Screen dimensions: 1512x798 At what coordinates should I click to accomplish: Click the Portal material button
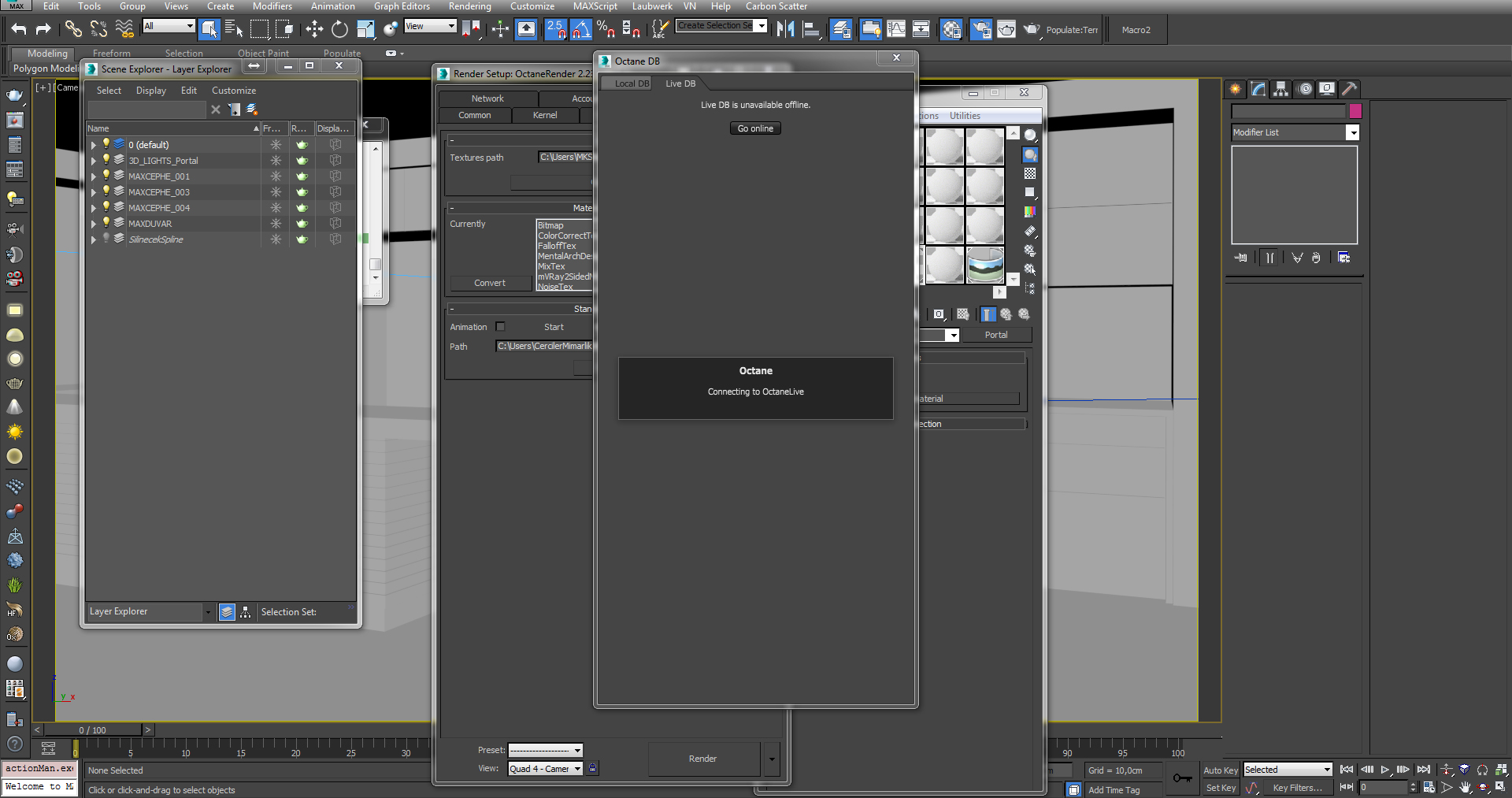click(x=996, y=335)
